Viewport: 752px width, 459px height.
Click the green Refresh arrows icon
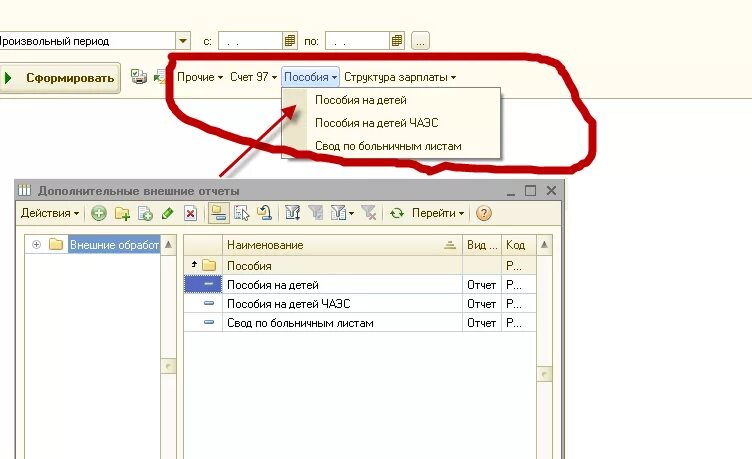397,213
